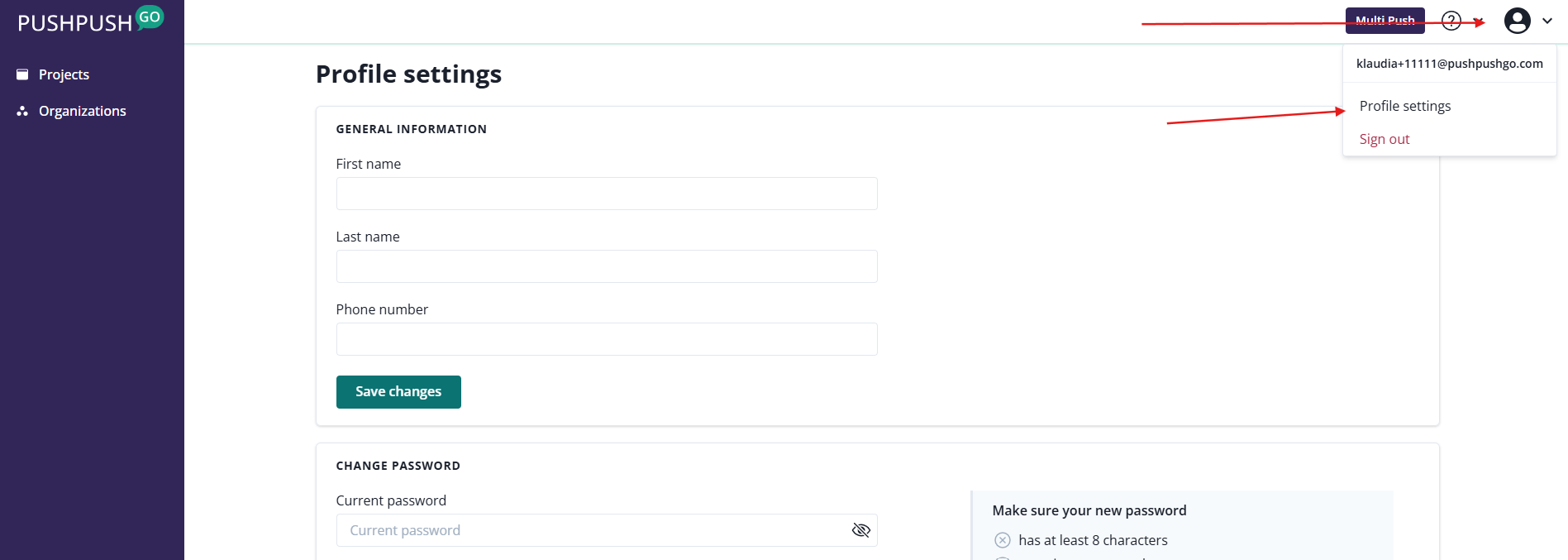This screenshot has height=560, width=1568.
Task: Click the Organizations sidebar icon
Action: click(22, 111)
